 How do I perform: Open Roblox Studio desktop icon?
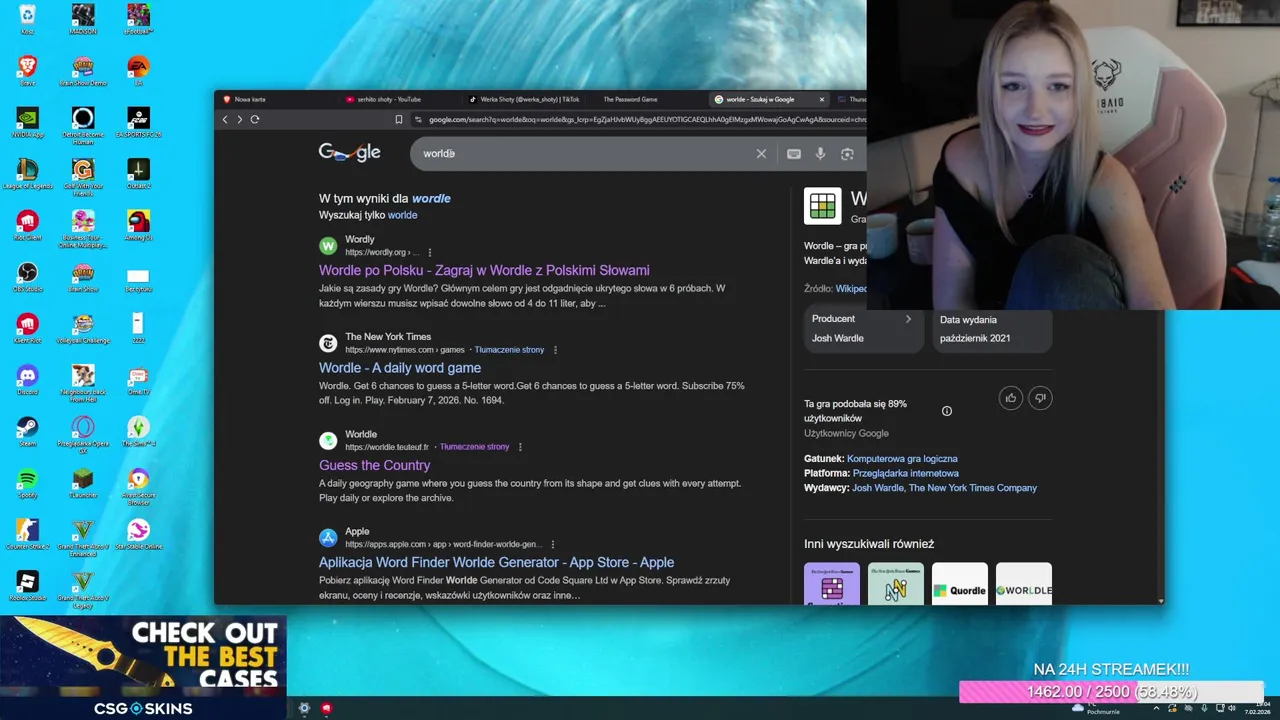click(27, 586)
